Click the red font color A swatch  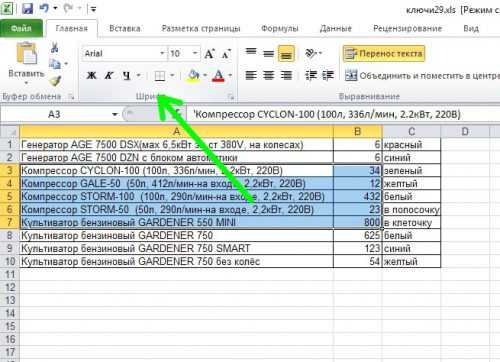pyautogui.click(x=218, y=76)
